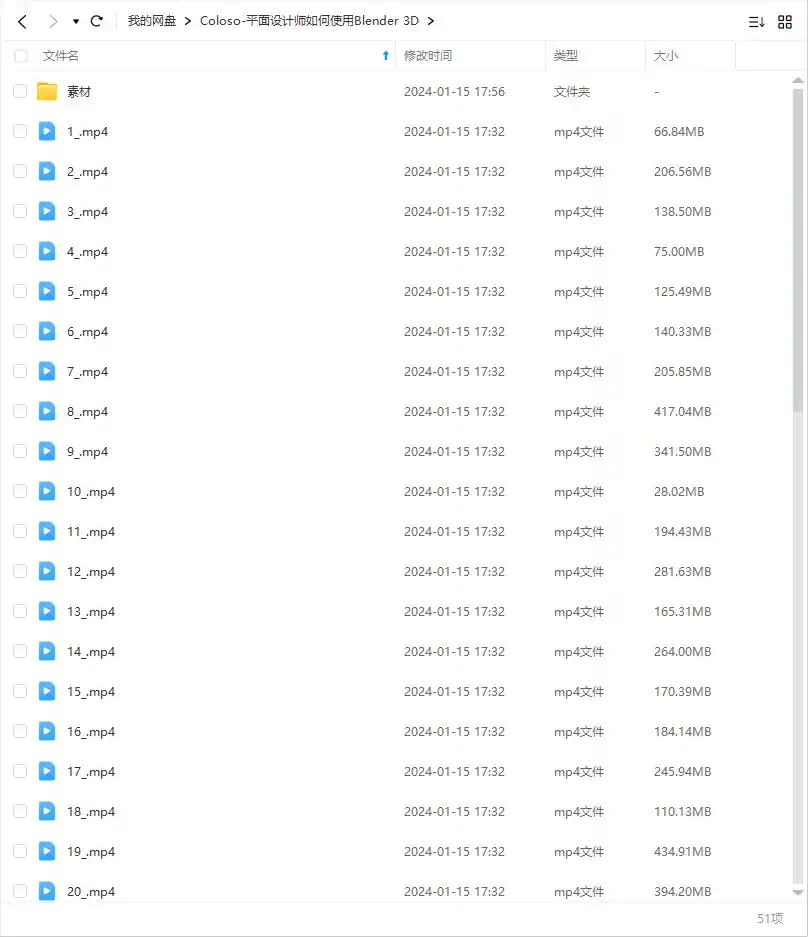The image size is (808, 937).
Task: Open the sort order options icon
Action: pyautogui.click(x=756, y=21)
